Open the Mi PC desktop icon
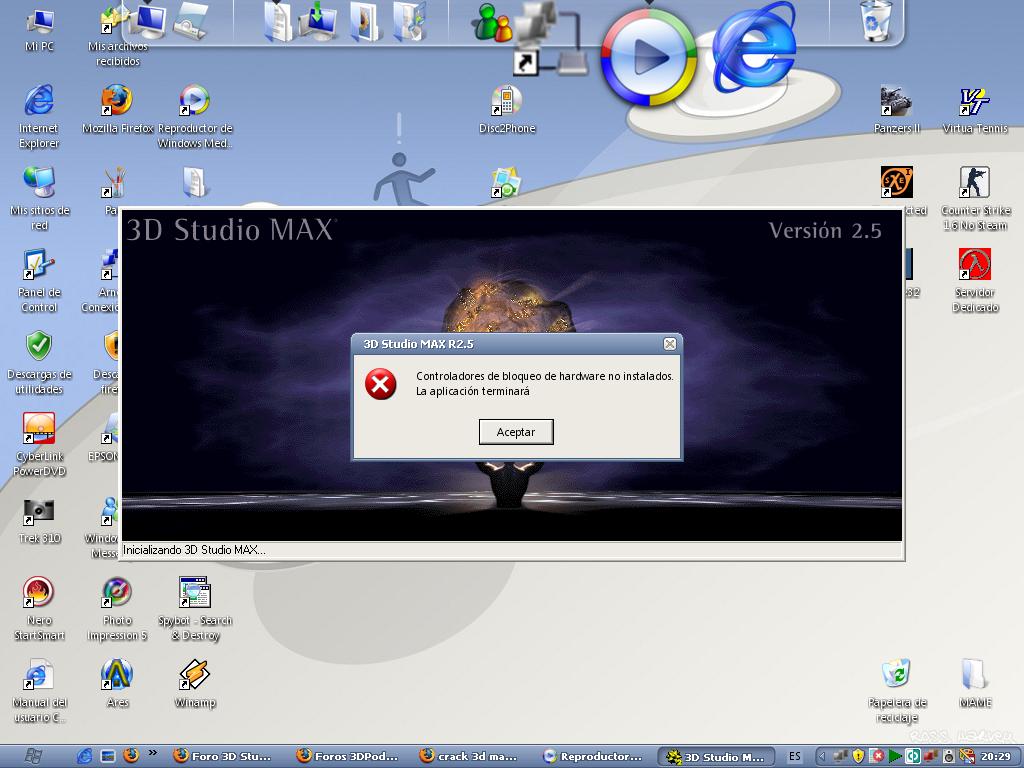This screenshot has width=1024, height=768. tap(39, 29)
